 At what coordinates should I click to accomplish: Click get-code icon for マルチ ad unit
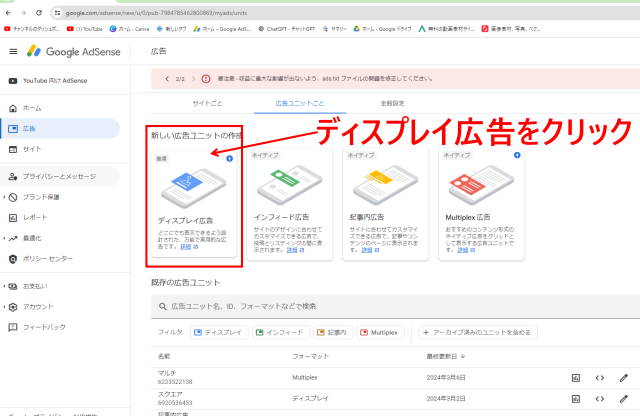[600, 377]
